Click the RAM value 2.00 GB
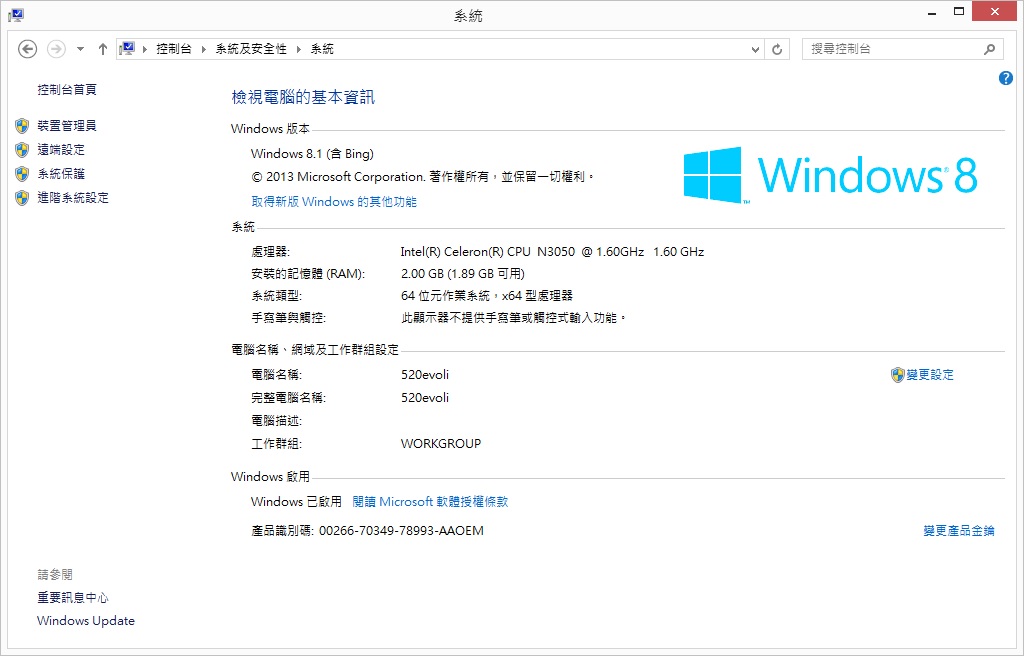This screenshot has height=656, width=1024. 462,273
